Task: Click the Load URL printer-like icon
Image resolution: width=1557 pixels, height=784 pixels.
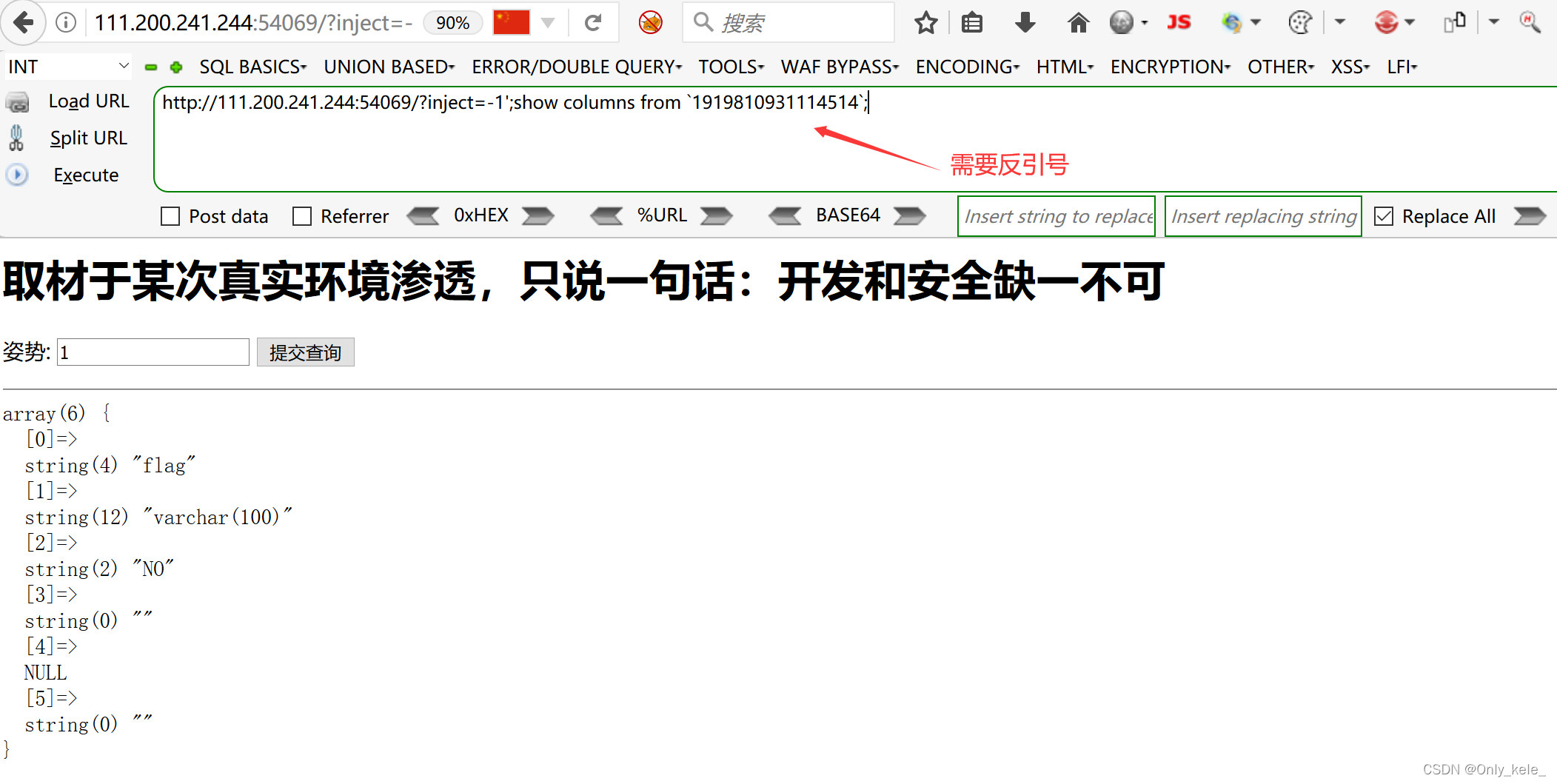Action: [17, 102]
